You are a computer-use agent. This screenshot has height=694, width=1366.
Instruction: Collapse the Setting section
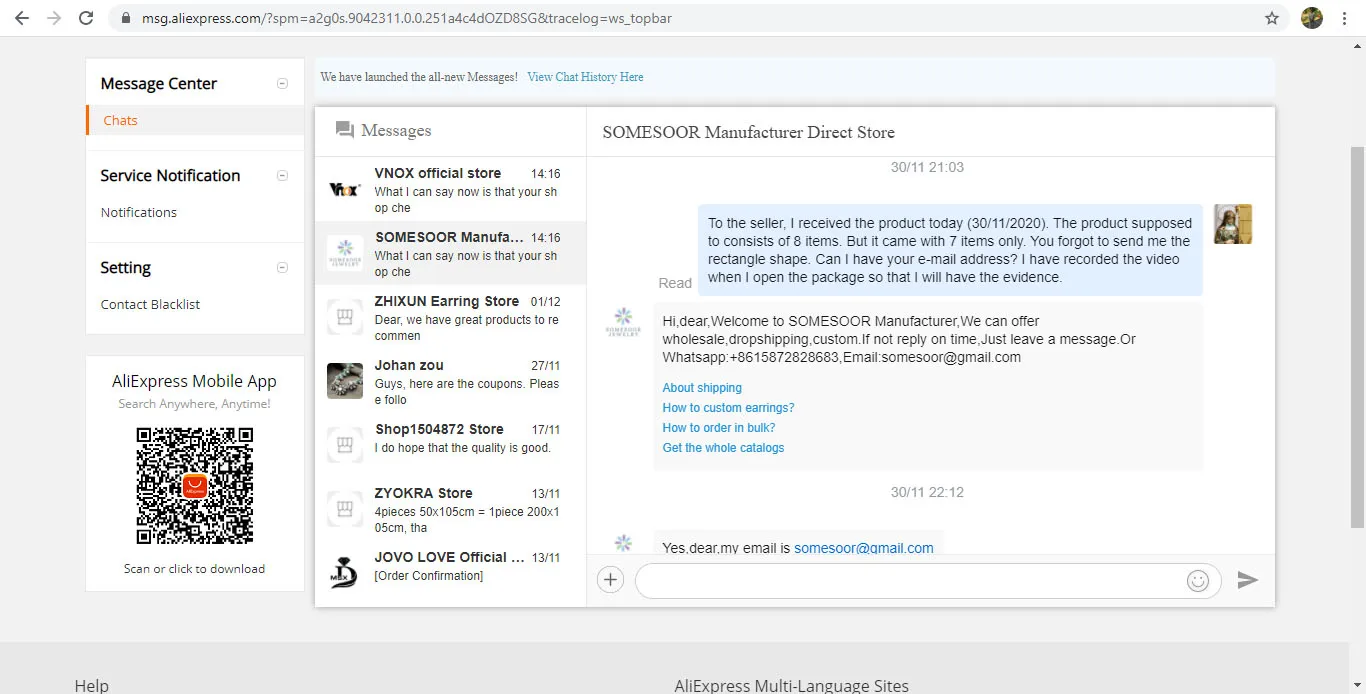pos(282,268)
